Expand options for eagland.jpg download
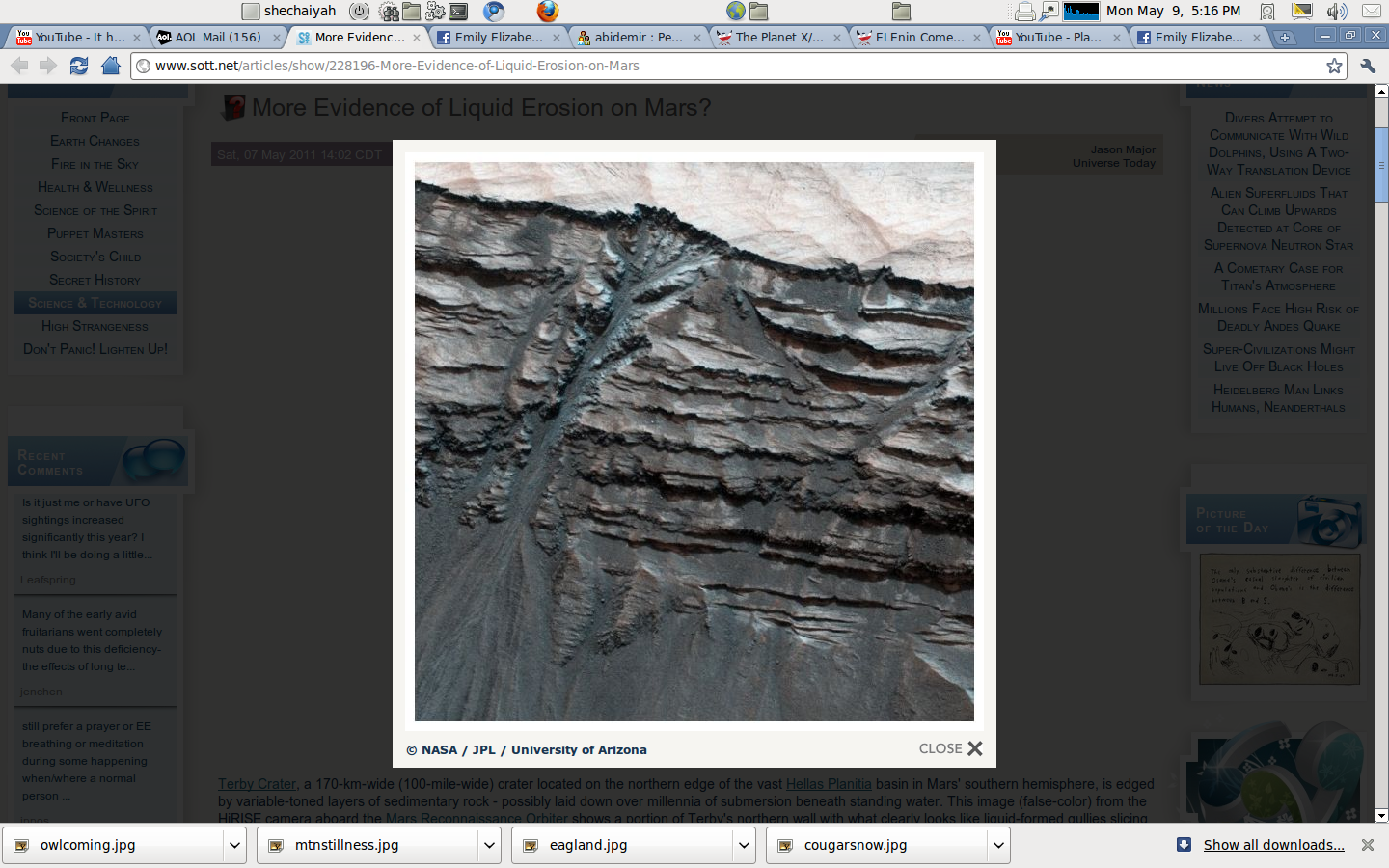Viewport: 1389px width, 868px height. [x=744, y=845]
